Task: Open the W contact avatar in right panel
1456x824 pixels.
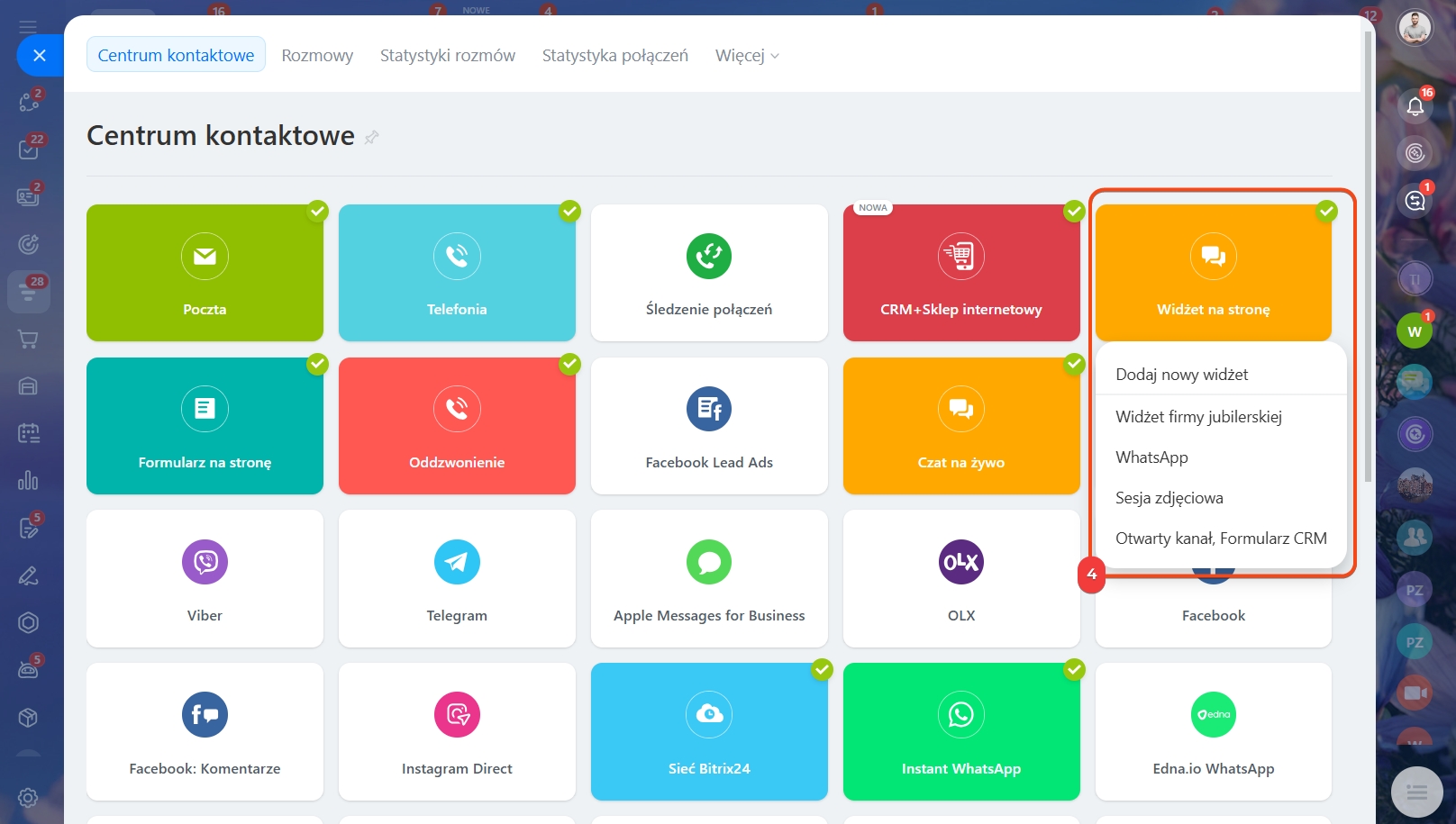Action: pyautogui.click(x=1415, y=331)
